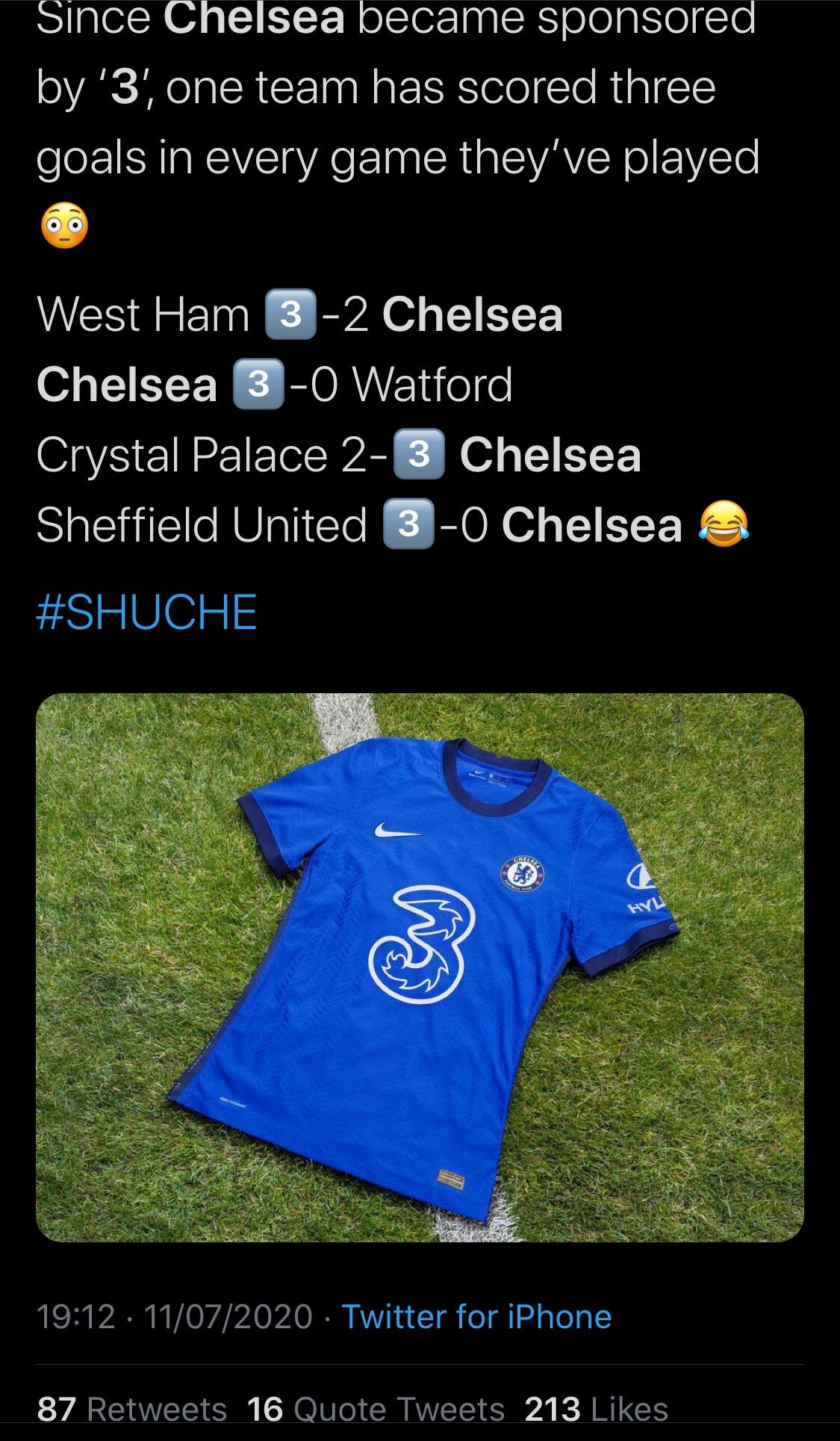Screen dimensions: 840x1441
Task: Click the tweet date 11/07/2020
Action: click(228, 1316)
